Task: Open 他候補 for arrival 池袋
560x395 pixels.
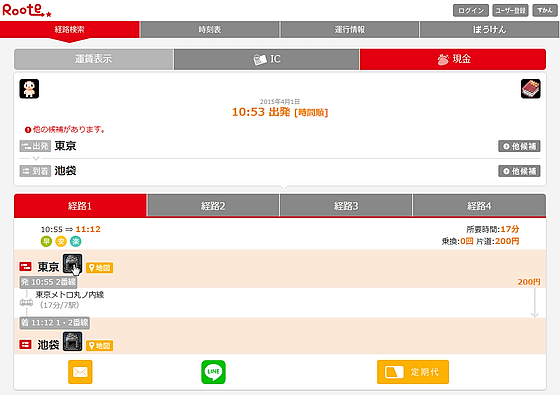Action: (x=519, y=171)
